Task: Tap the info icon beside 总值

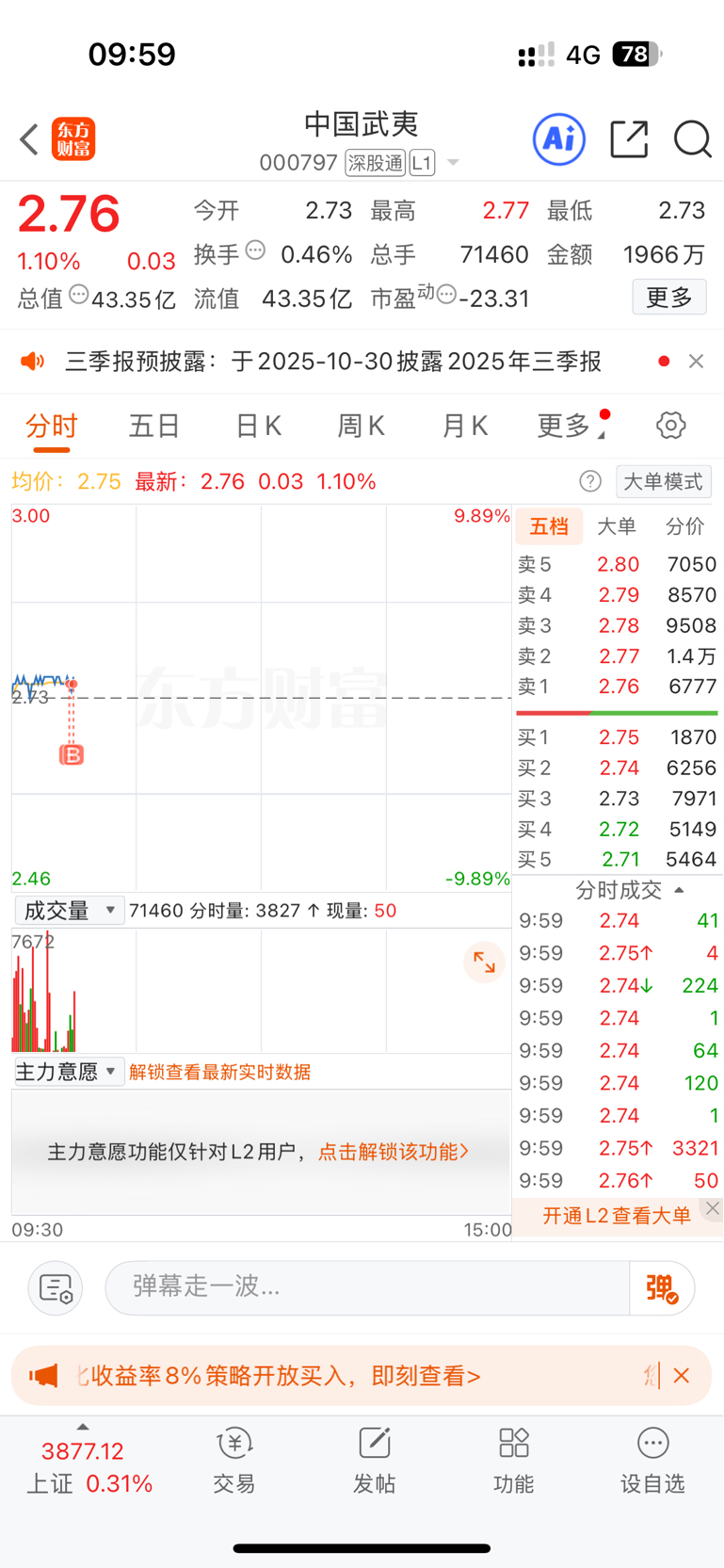Action: (x=79, y=295)
